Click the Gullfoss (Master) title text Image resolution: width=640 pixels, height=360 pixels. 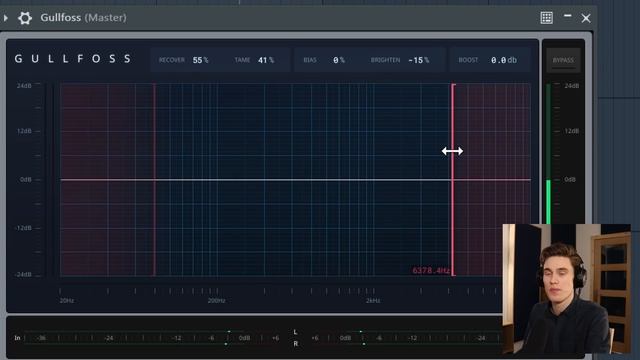pyautogui.click(x=84, y=18)
